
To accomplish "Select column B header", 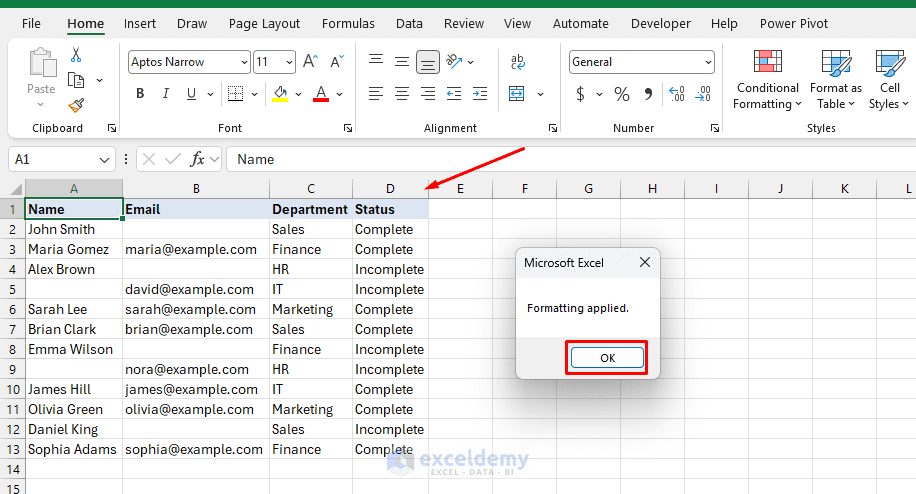I will coord(196,189).
